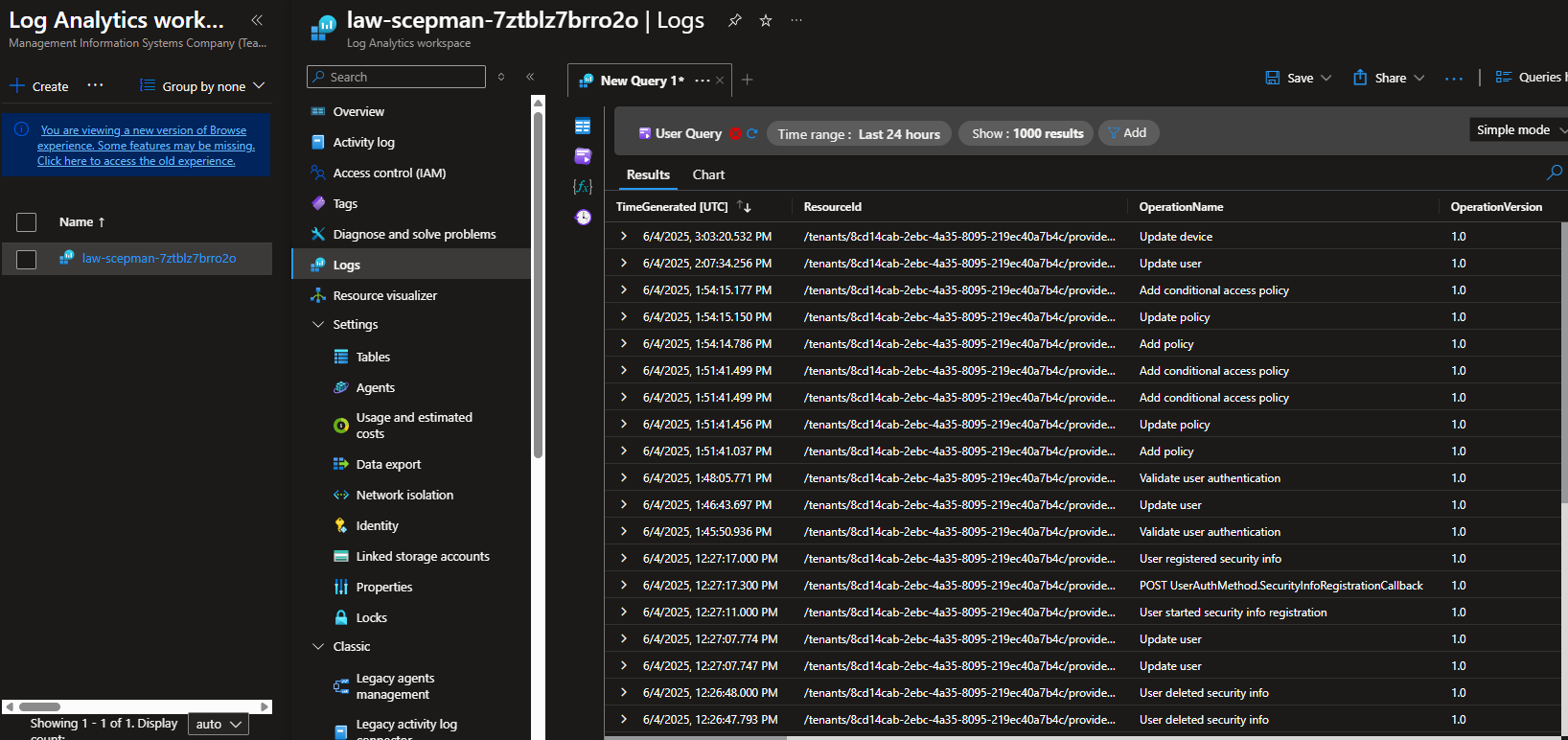Image resolution: width=1568 pixels, height=740 pixels.
Task: Expand the User started security info registration row
Action: [x=624, y=612]
